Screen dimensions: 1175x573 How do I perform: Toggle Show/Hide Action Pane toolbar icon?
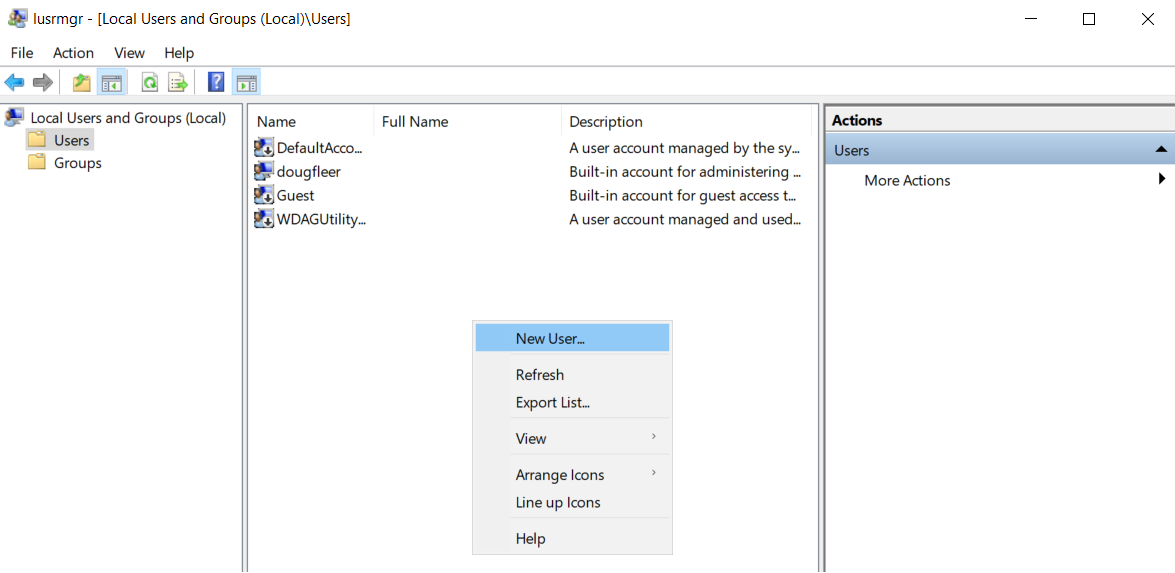point(246,82)
